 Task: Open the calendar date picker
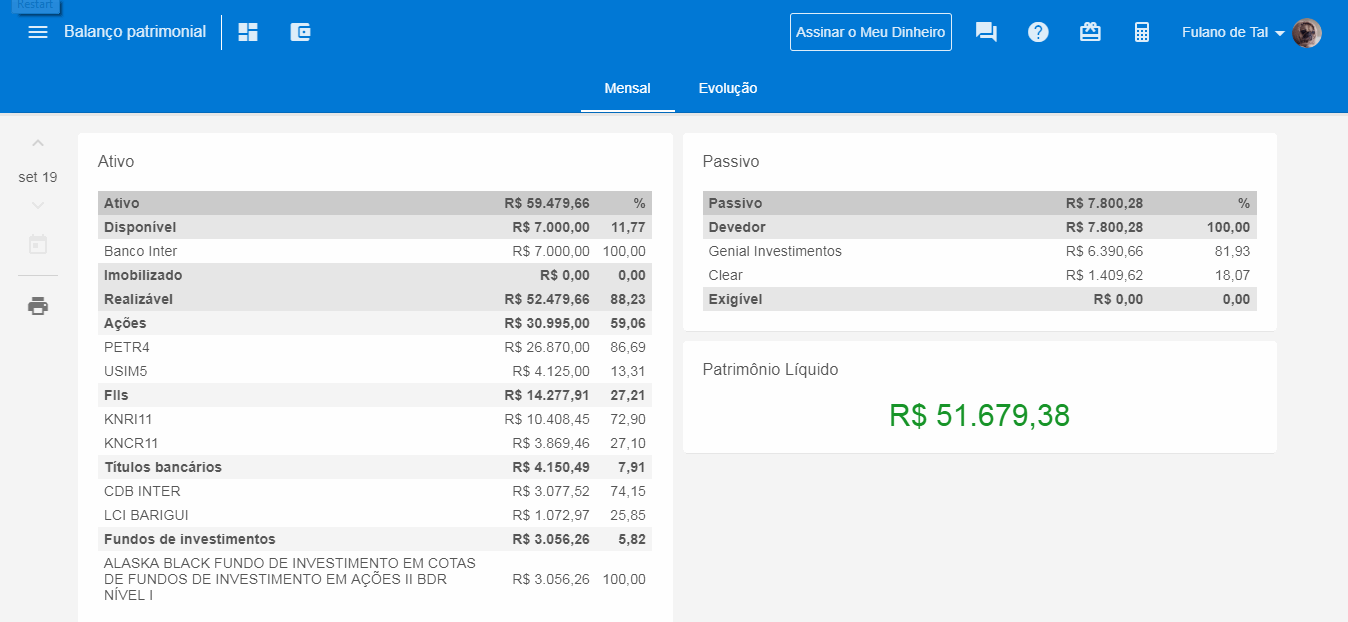(38, 244)
